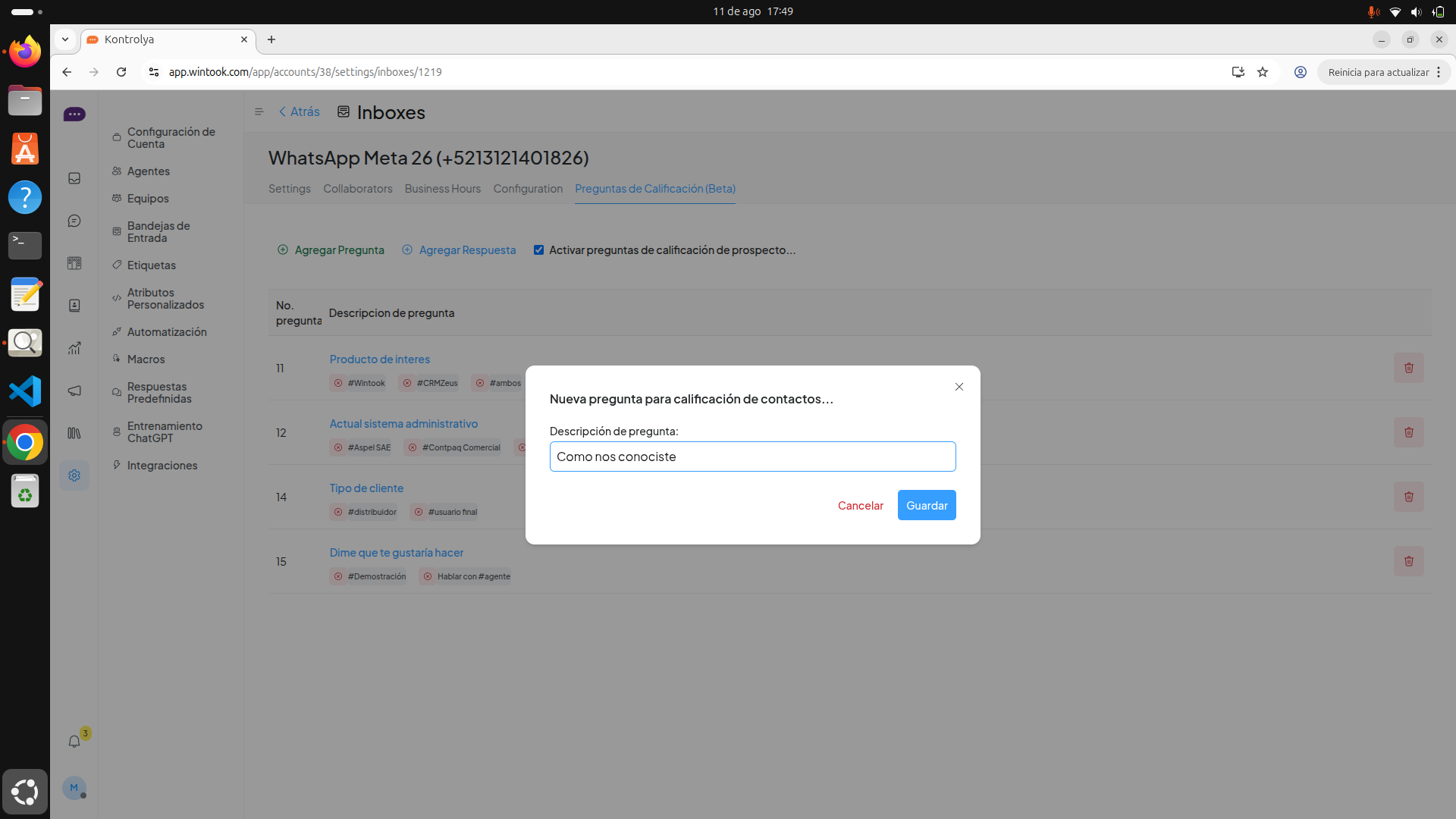Delete question 11 with trash icon
Screen dimensions: 1456x819
(1408, 368)
